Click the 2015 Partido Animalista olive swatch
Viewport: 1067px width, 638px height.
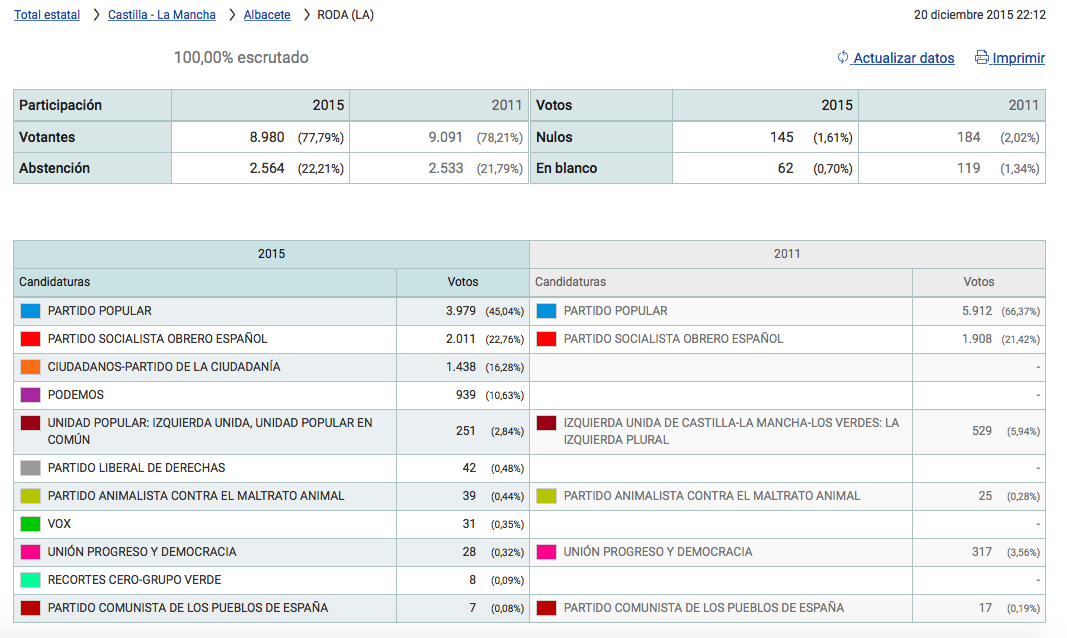coord(31,496)
